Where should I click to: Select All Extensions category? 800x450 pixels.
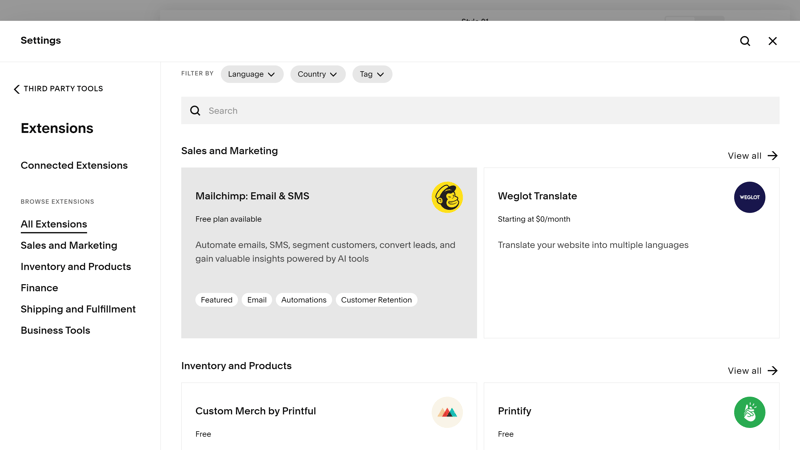click(54, 224)
